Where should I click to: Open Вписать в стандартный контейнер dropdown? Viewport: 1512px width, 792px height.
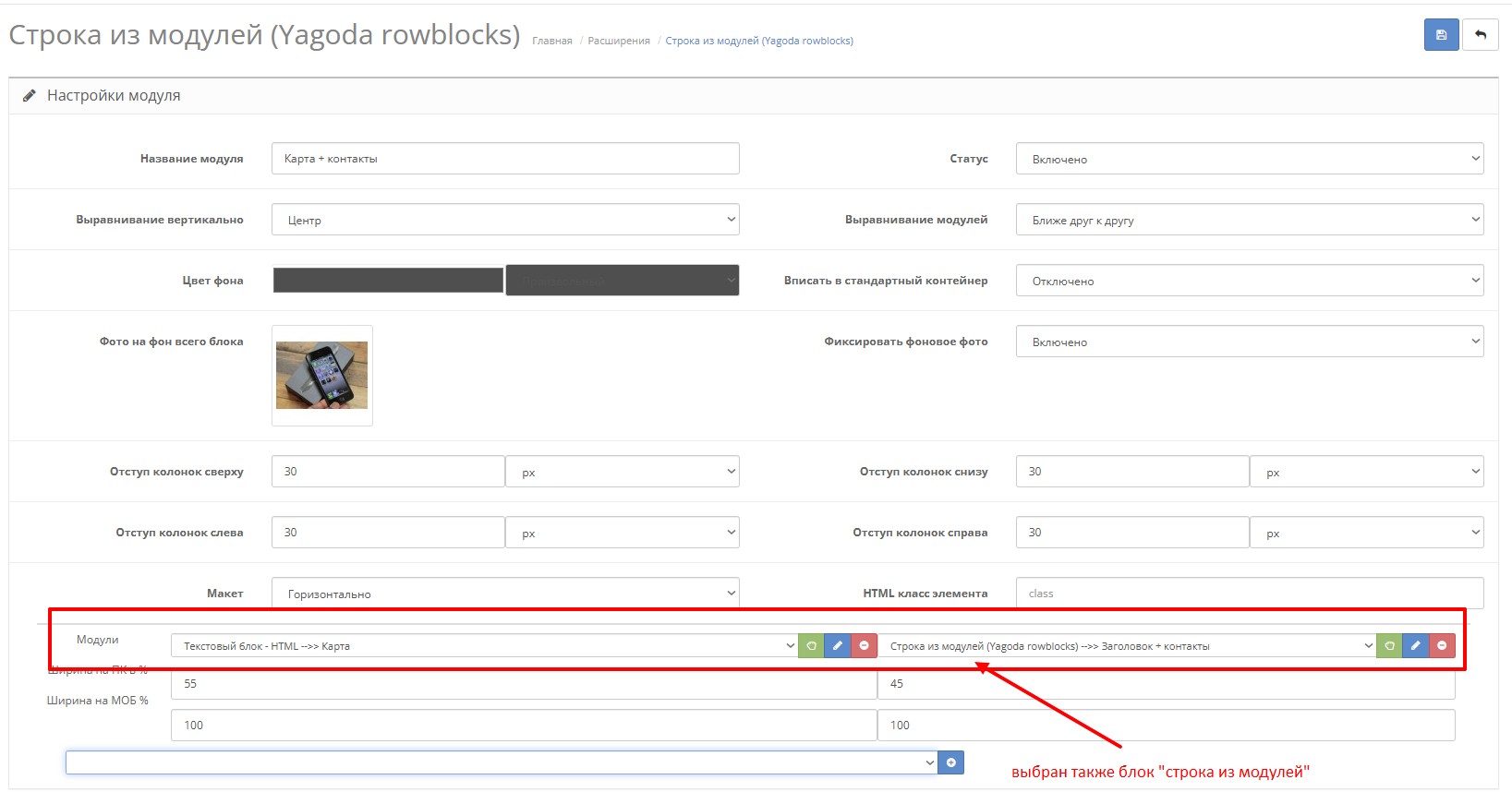1249,281
